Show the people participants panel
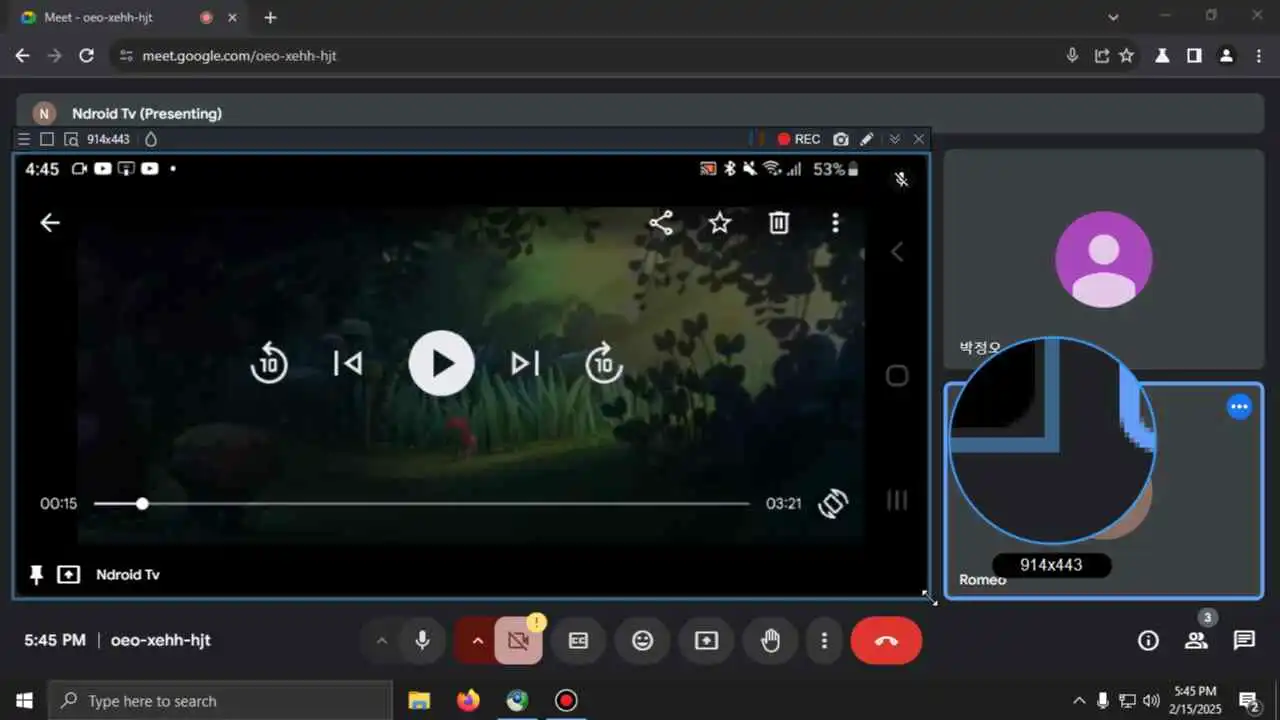This screenshot has width=1280, height=720. point(1196,641)
